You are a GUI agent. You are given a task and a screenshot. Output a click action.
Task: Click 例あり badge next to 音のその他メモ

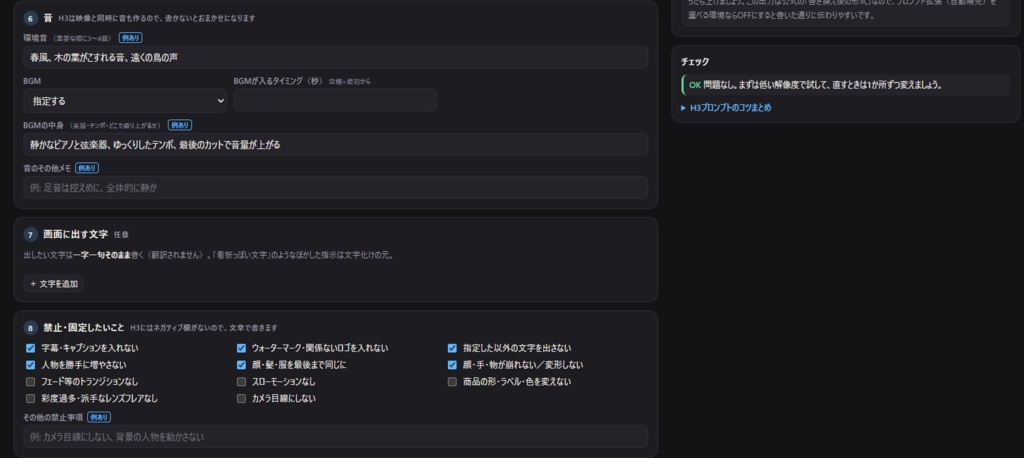[x=87, y=168]
